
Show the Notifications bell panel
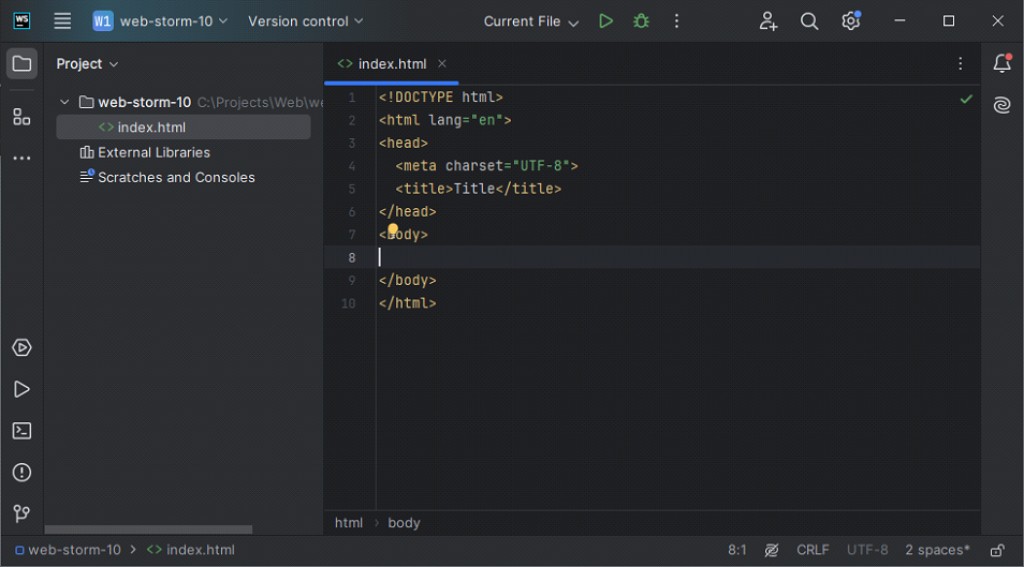pos(1002,63)
